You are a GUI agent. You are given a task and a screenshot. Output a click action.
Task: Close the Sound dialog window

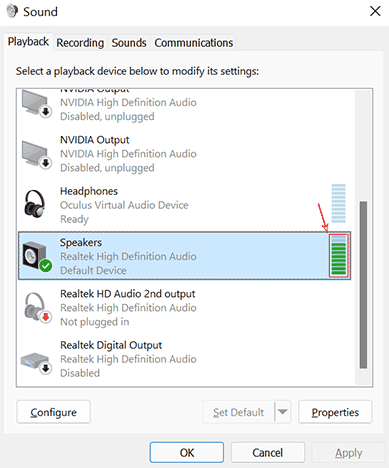pos(375,11)
